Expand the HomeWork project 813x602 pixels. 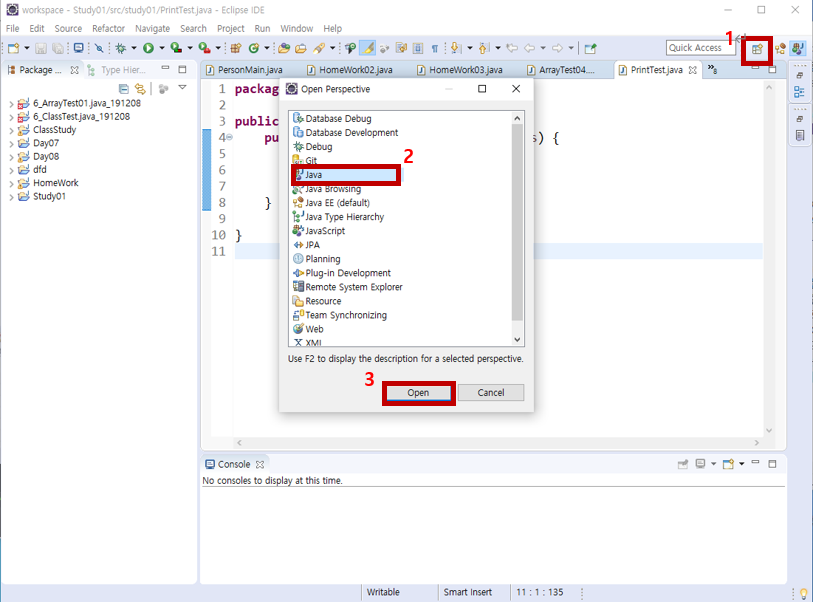[11, 183]
